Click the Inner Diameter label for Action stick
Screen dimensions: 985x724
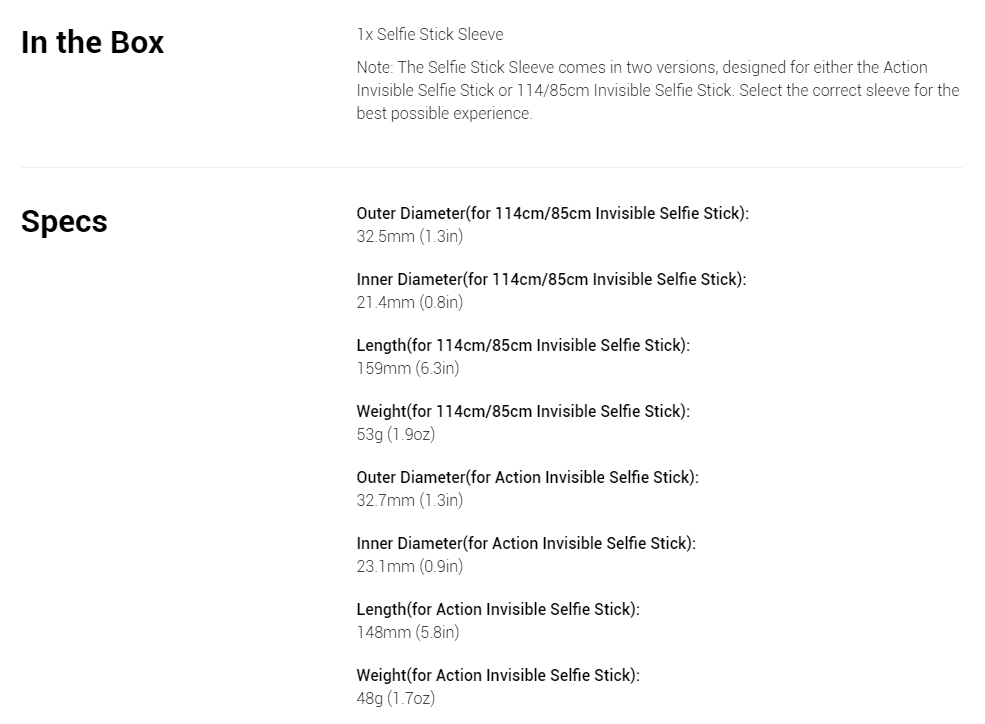pyautogui.click(x=526, y=543)
